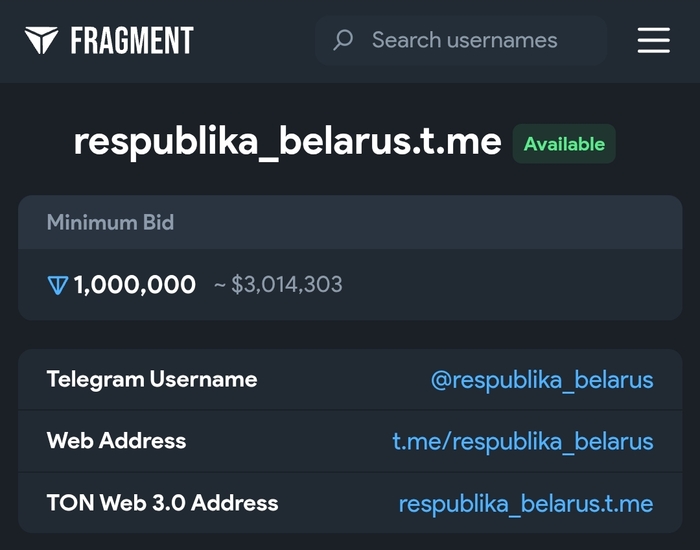
Task: Click the Telegram Username label
Action: pos(152,379)
